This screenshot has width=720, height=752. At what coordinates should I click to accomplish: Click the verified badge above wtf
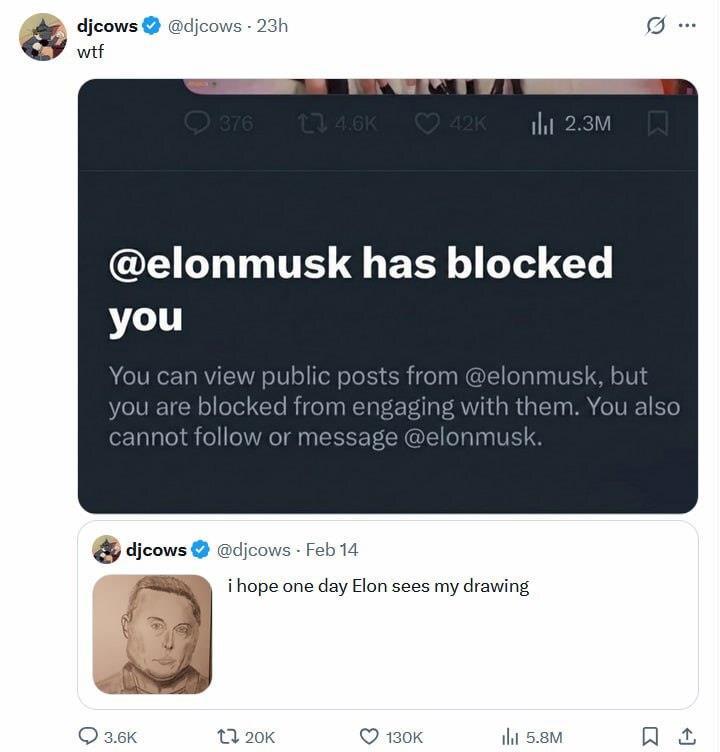152,27
